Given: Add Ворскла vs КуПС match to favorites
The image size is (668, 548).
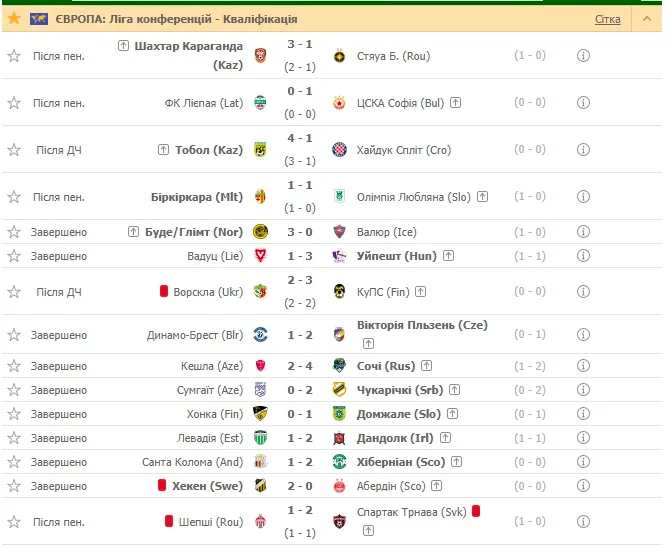Looking at the screenshot, I should 14,291.
